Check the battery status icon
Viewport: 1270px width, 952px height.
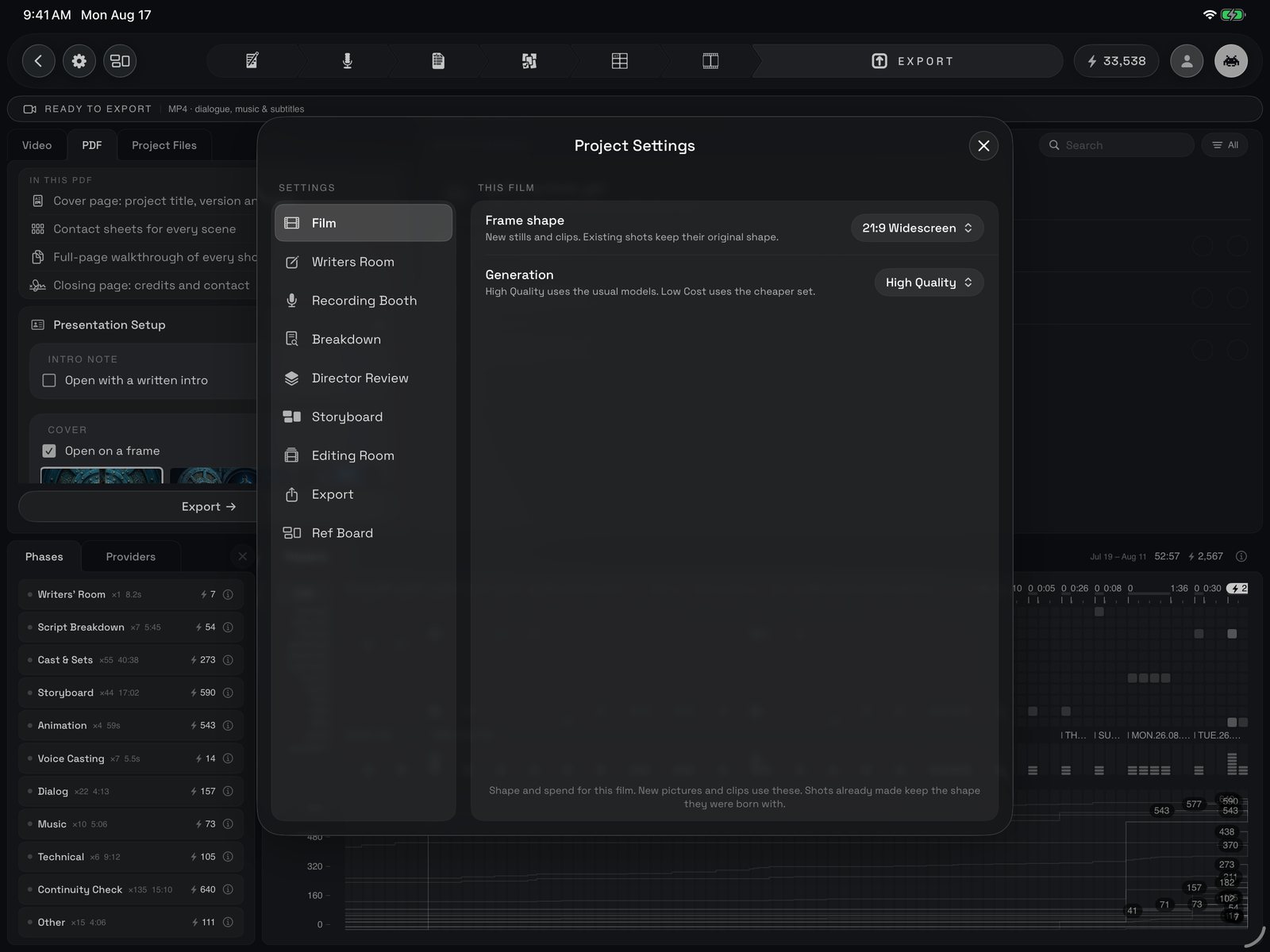(x=1233, y=15)
